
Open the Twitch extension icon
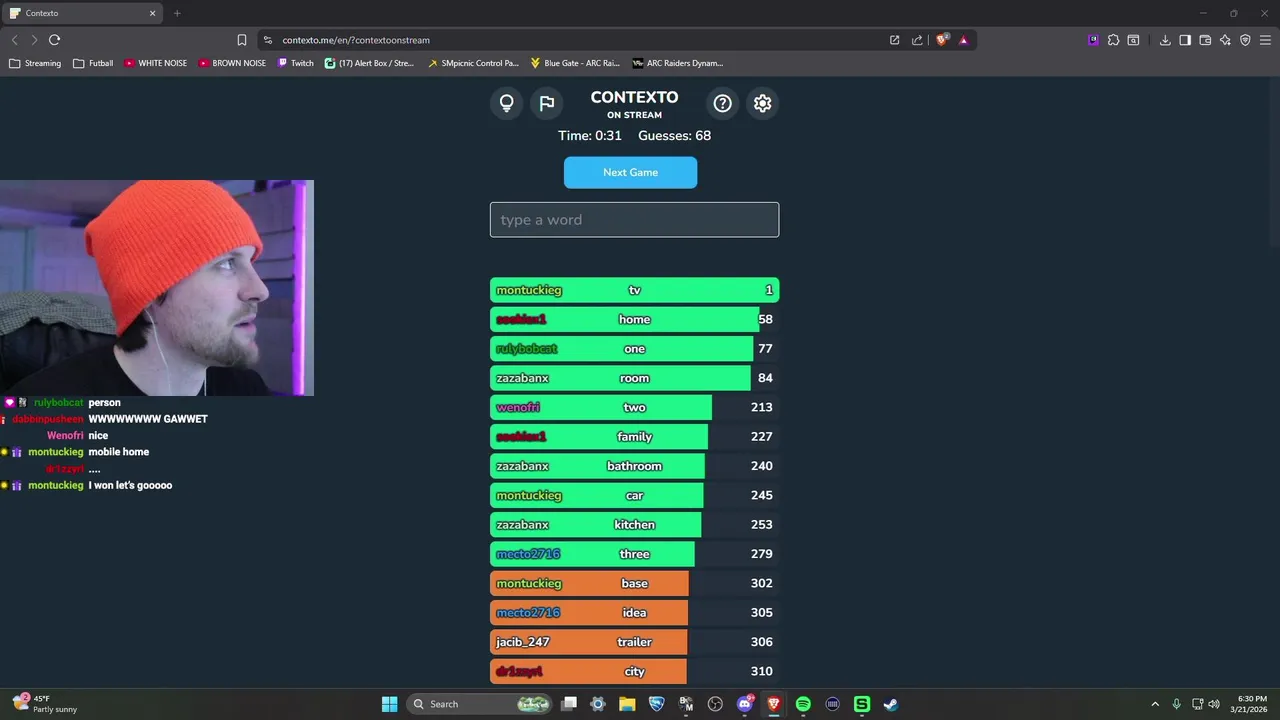1093,40
